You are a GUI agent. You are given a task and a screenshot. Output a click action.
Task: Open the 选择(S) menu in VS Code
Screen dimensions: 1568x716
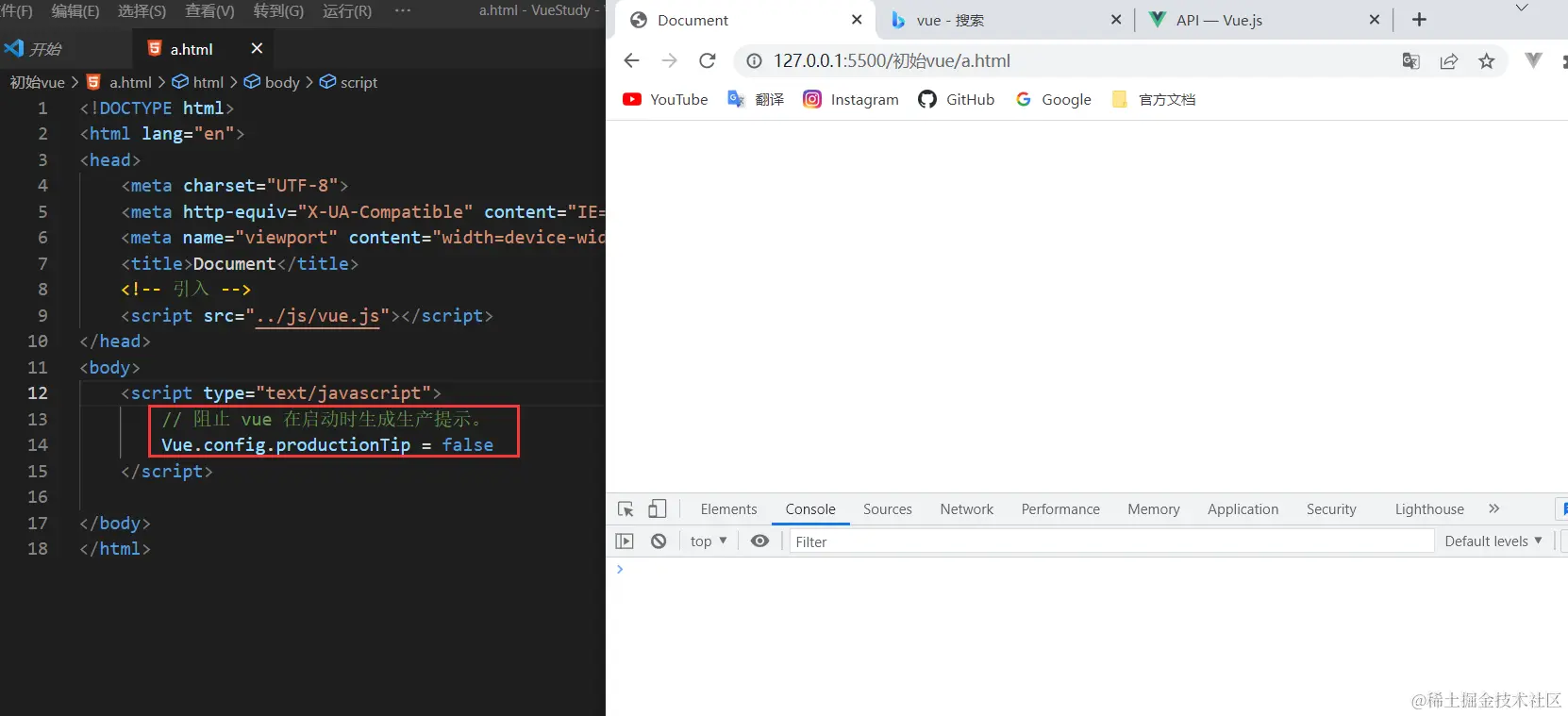tap(142, 11)
